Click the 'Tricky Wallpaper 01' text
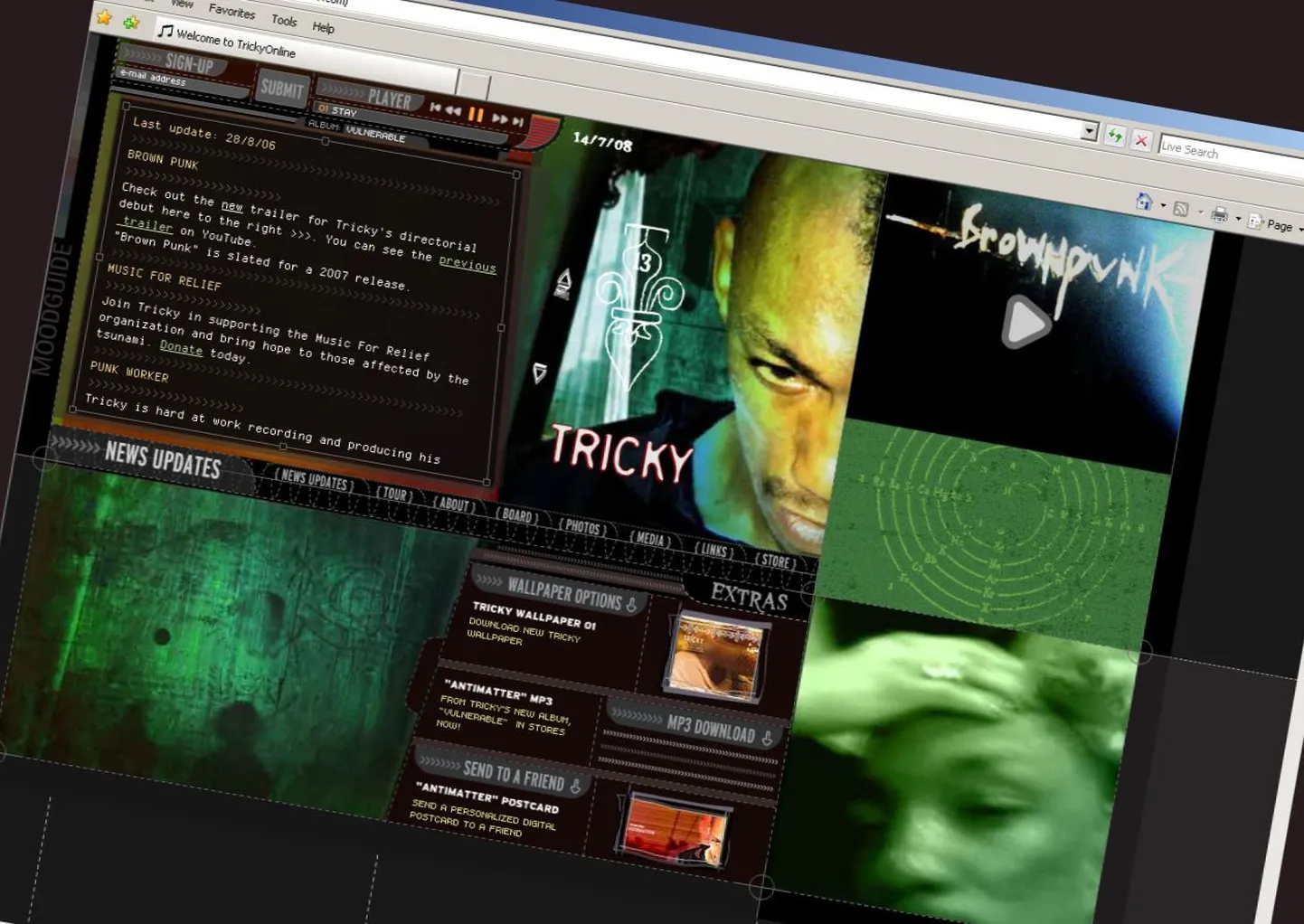 click(534, 616)
